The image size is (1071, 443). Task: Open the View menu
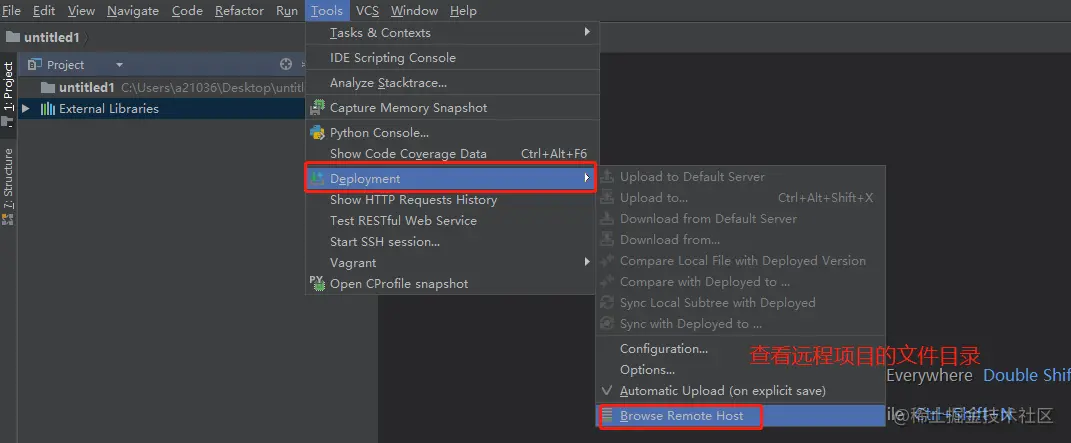(x=81, y=11)
